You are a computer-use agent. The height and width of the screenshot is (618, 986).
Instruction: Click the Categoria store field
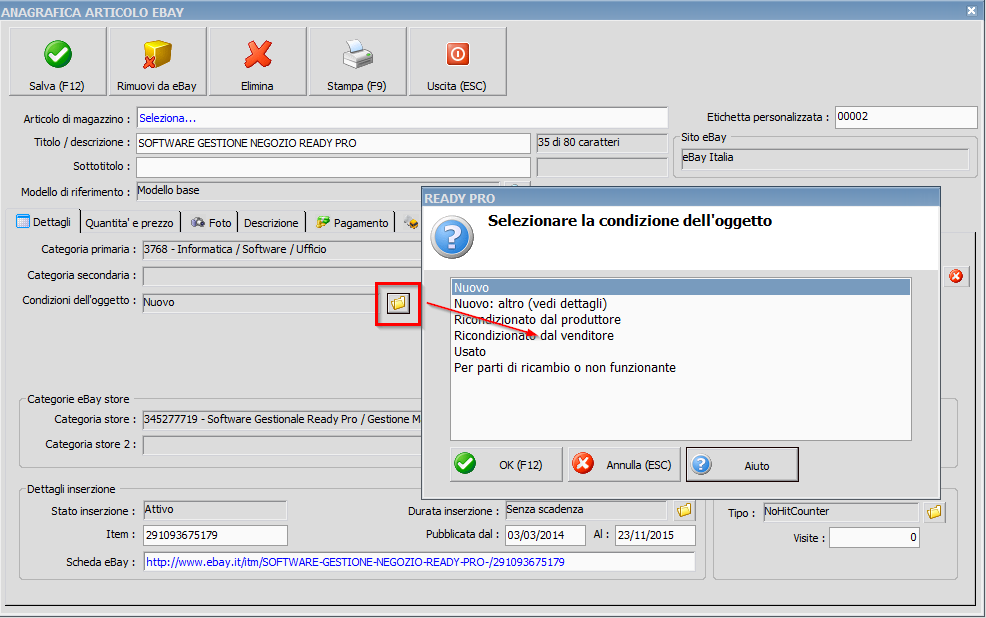pos(282,419)
